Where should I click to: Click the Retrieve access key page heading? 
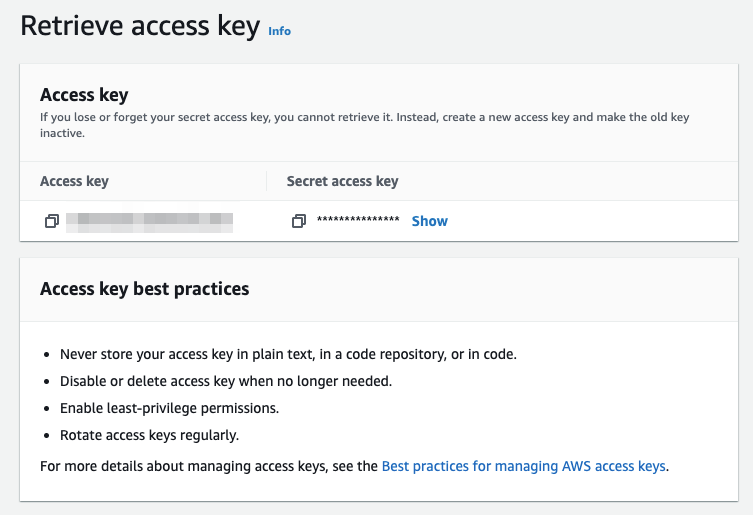(140, 27)
